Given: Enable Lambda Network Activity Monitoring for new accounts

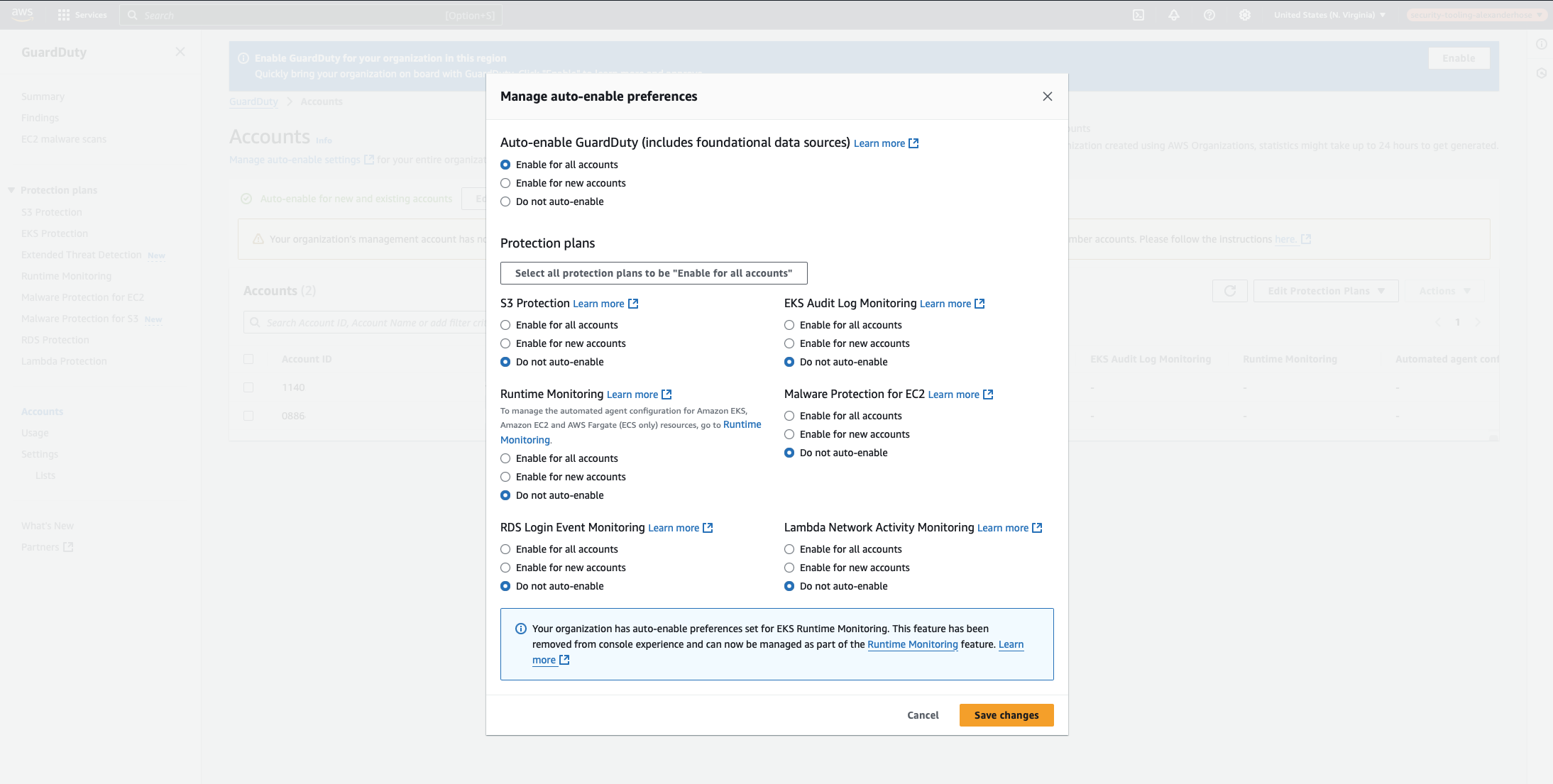Looking at the screenshot, I should [x=789, y=568].
